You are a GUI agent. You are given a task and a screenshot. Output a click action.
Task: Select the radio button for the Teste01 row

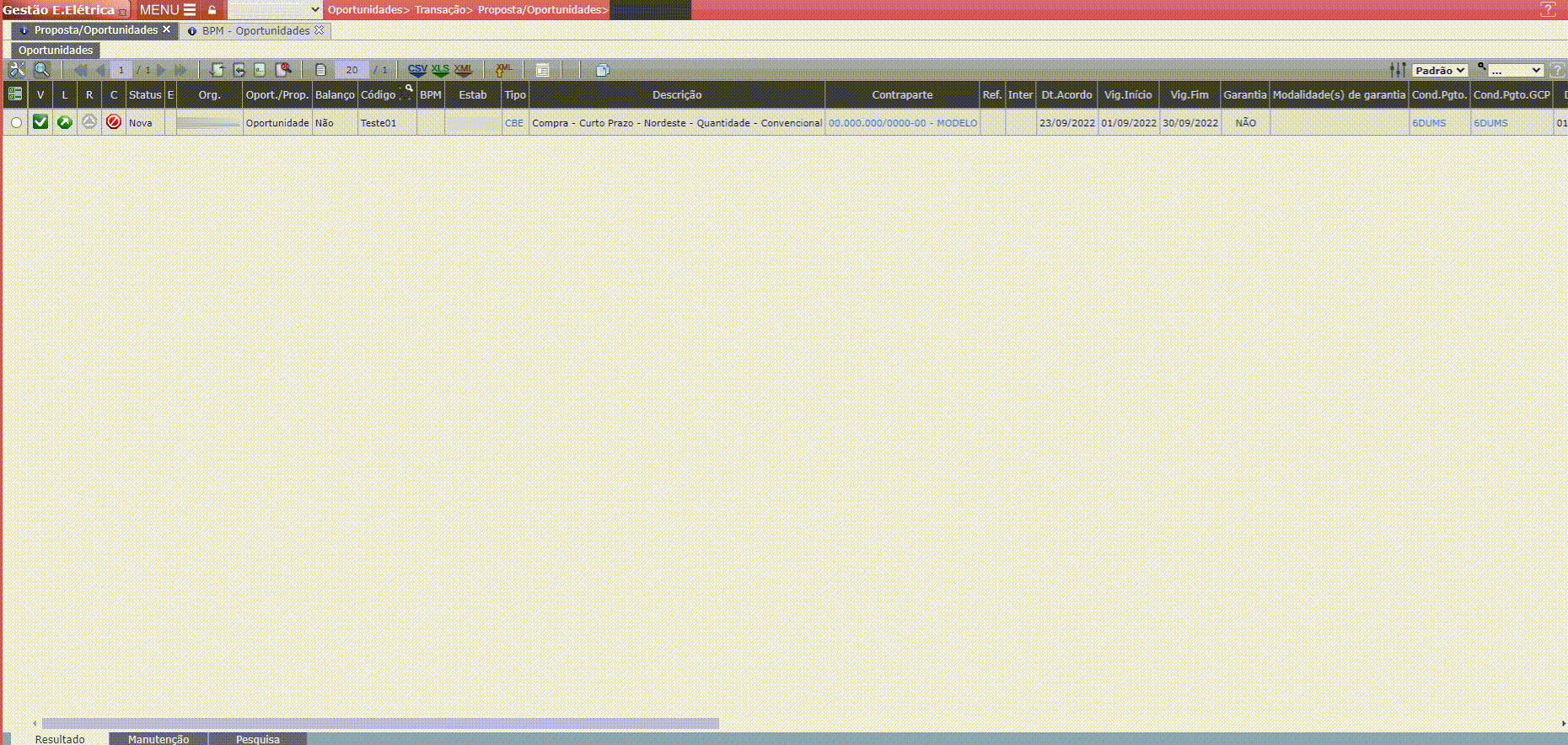[16, 123]
